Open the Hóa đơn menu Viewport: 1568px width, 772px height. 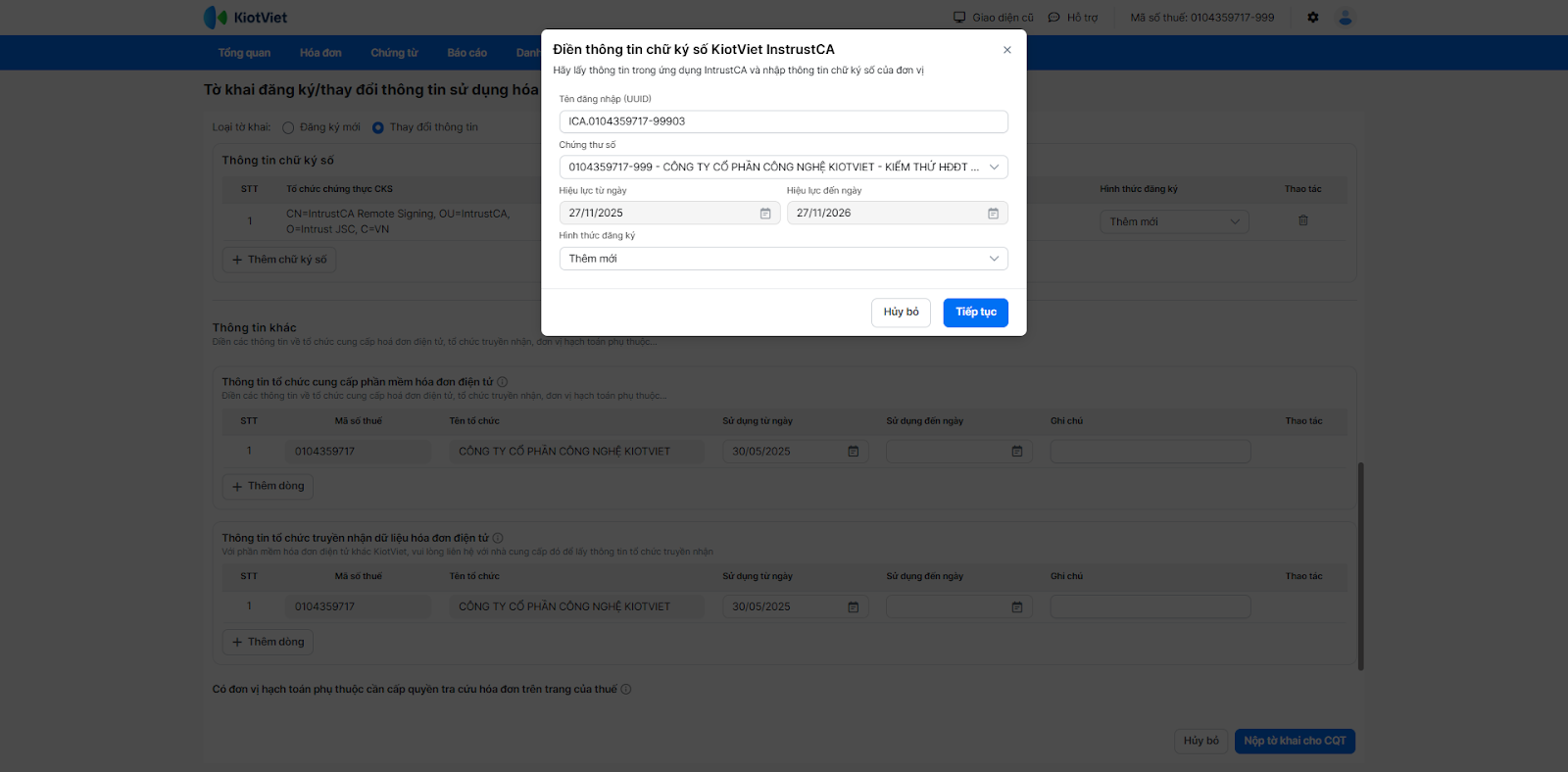point(320,53)
